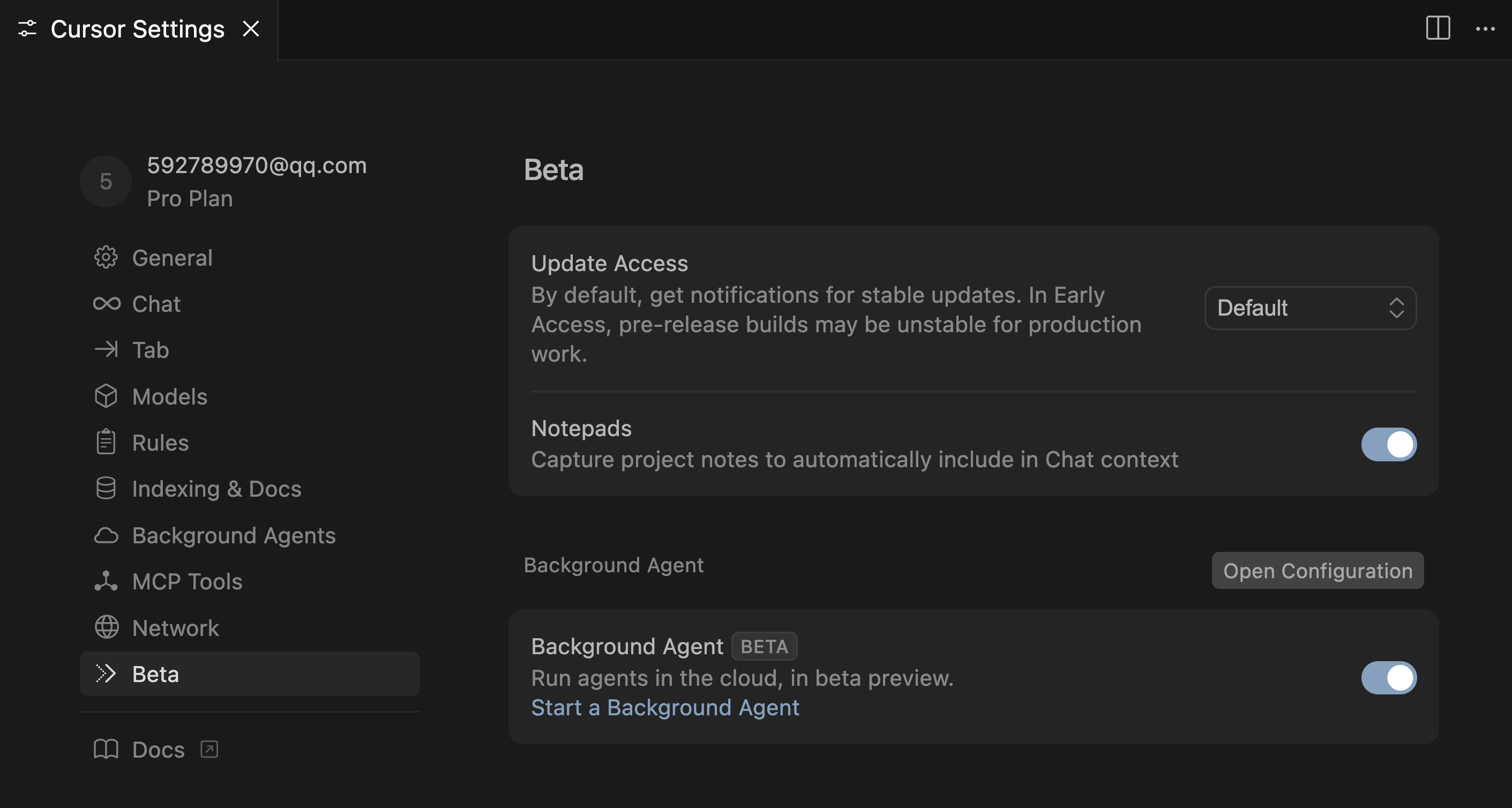1512x808 pixels.
Task: Click the Models cube icon
Action: coord(106,396)
